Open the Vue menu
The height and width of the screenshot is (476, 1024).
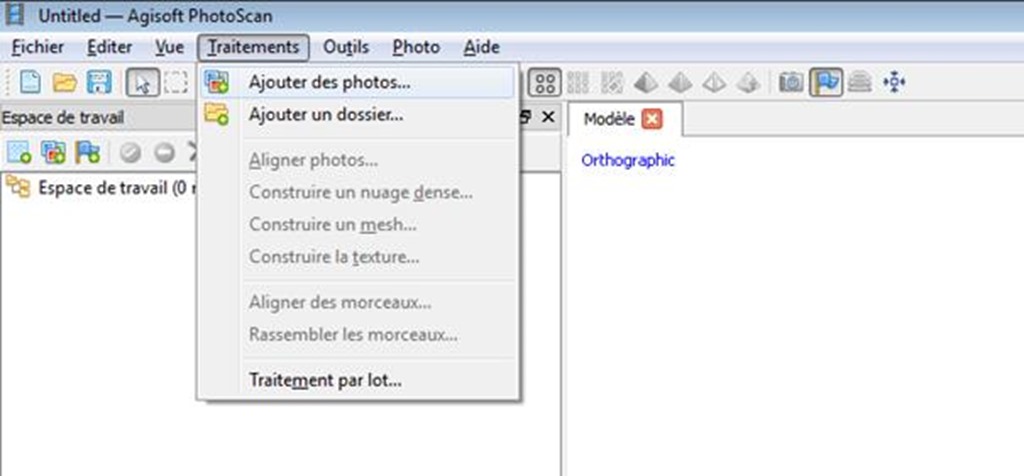170,47
